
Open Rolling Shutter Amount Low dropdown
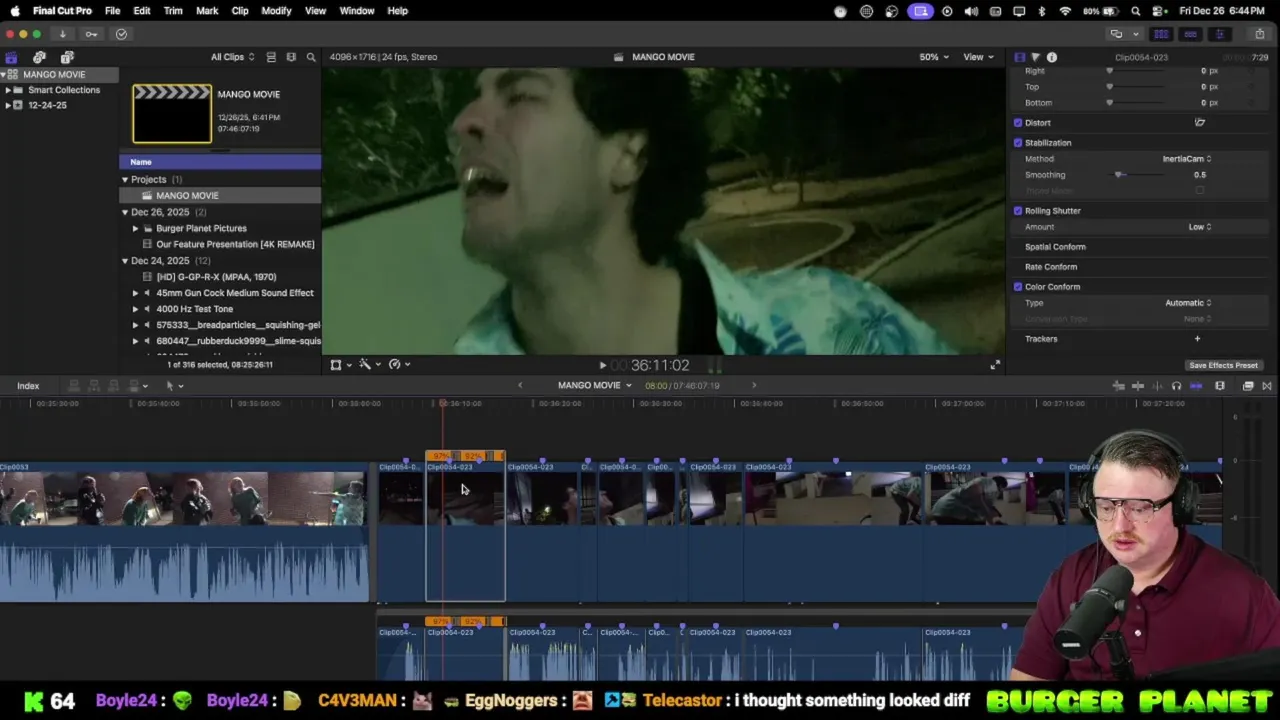pyautogui.click(x=1200, y=227)
